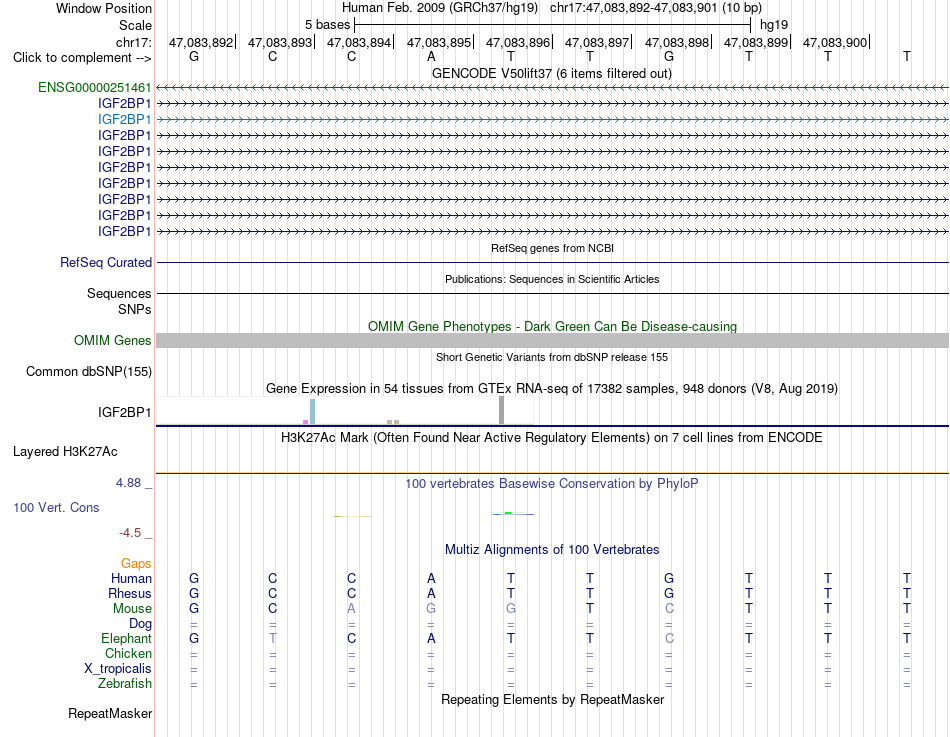This screenshot has height=737, width=950.
Task: Click the Dog species label
Action: (x=140, y=624)
